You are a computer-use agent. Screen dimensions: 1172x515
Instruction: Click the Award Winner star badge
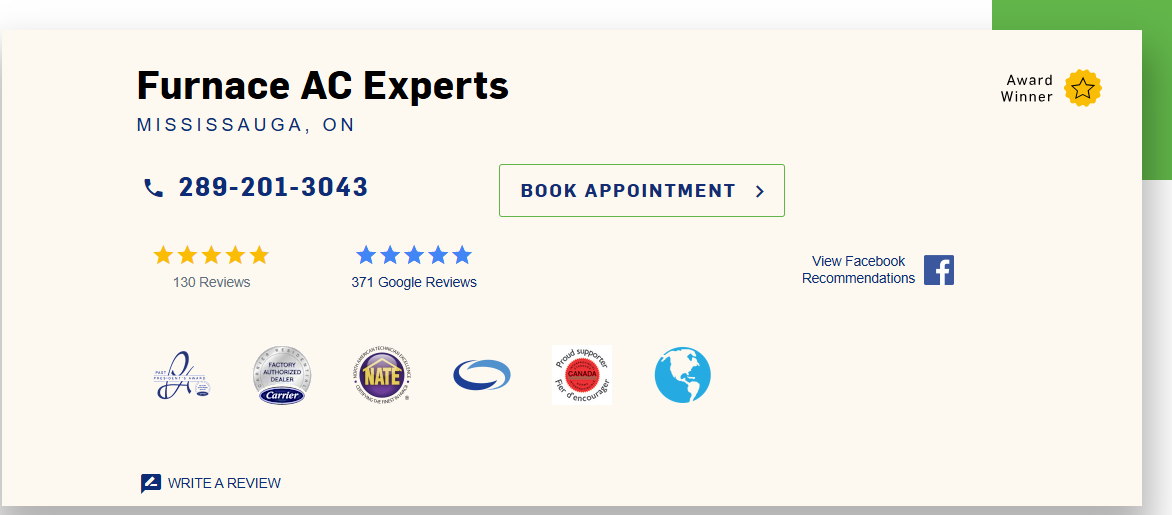[x=1083, y=88]
